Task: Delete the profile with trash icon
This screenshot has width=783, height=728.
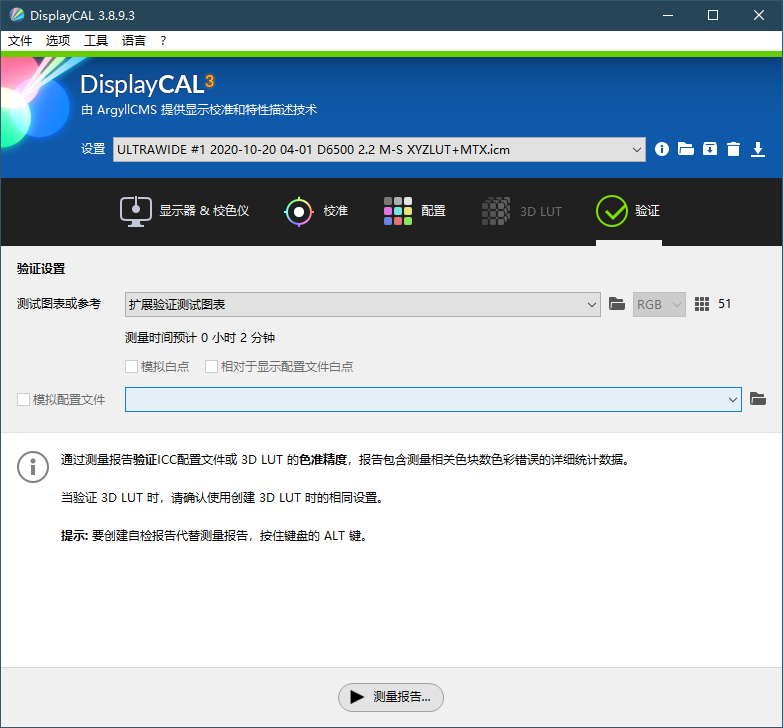Action: click(x=733, y=149)
